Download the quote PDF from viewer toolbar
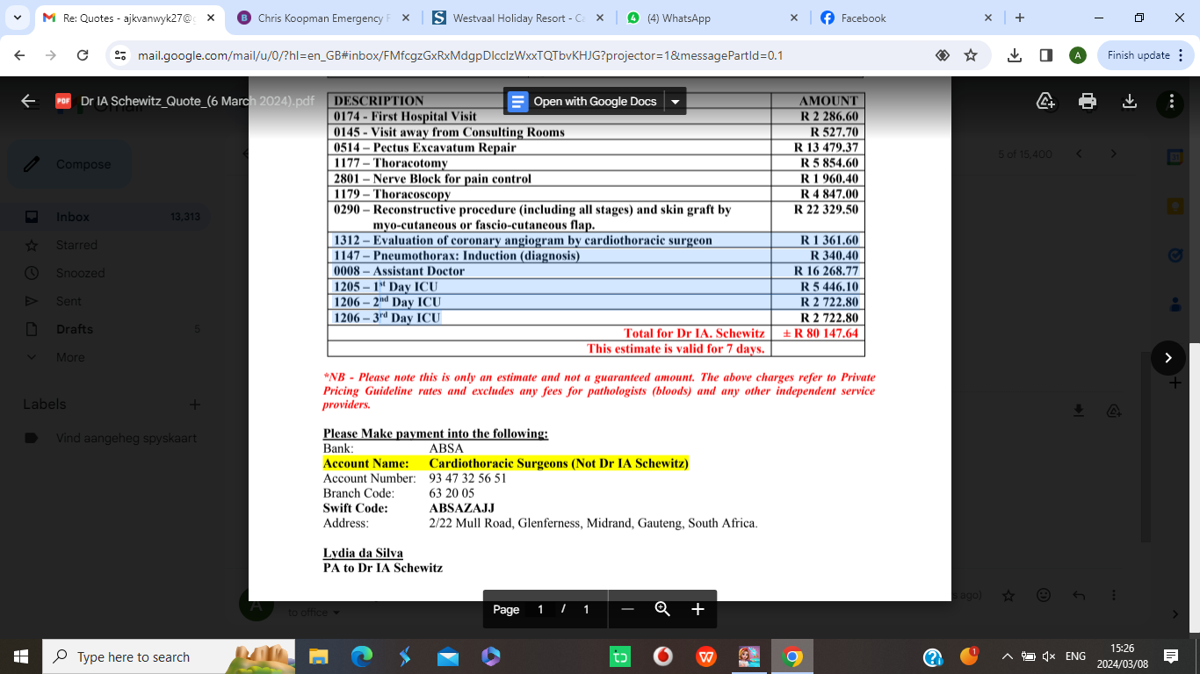The height and width of the screenshot is (674, 1200). click(1130, 101)
